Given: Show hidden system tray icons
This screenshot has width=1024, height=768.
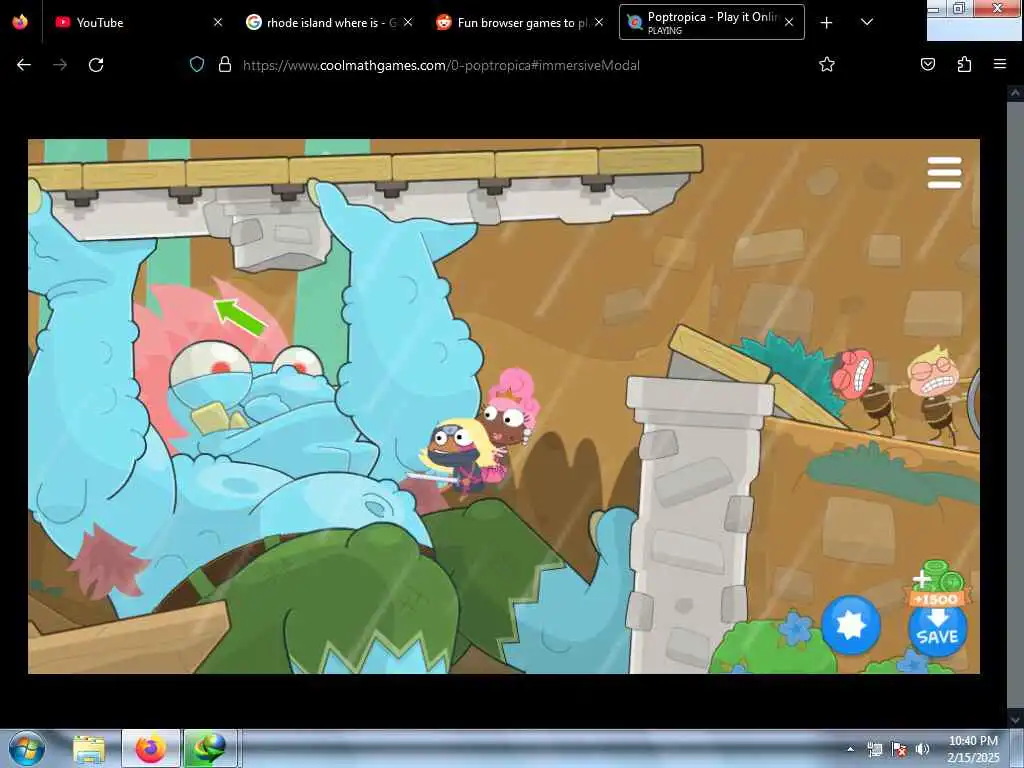Looking at the screenshot, I should [850, 749].
